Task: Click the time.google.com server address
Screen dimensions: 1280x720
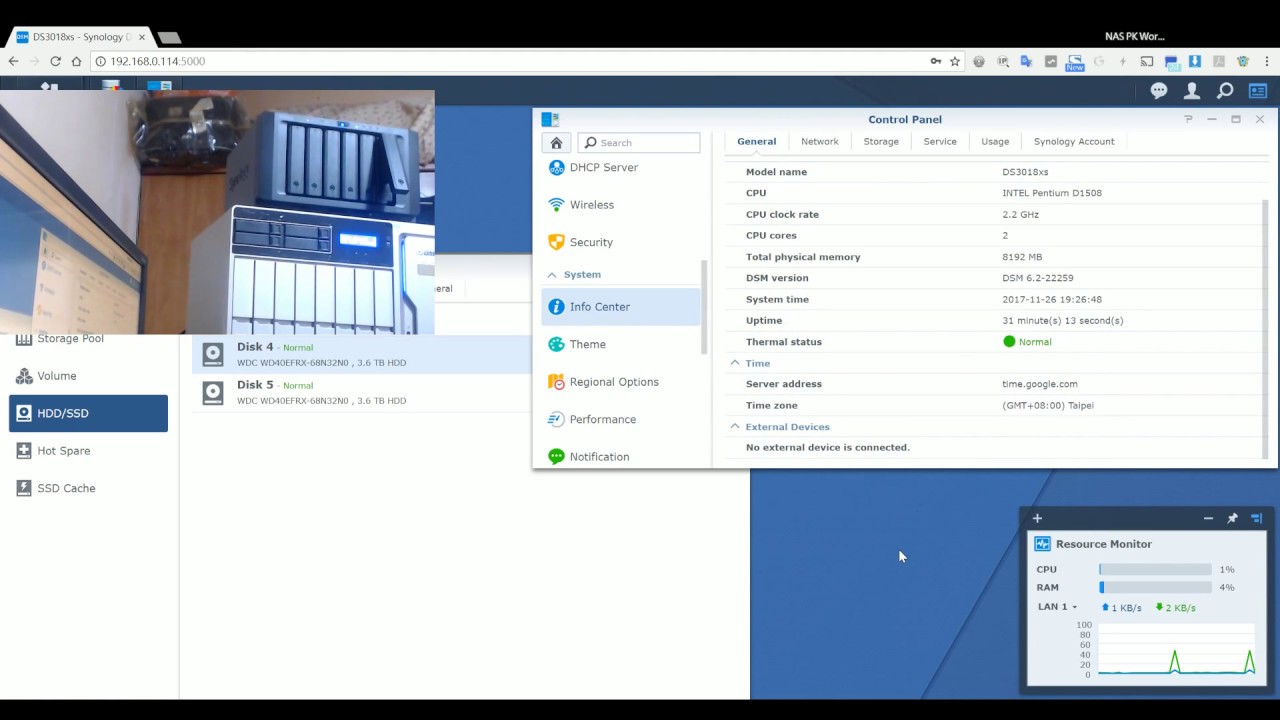Action: [x=1040, y=384]
